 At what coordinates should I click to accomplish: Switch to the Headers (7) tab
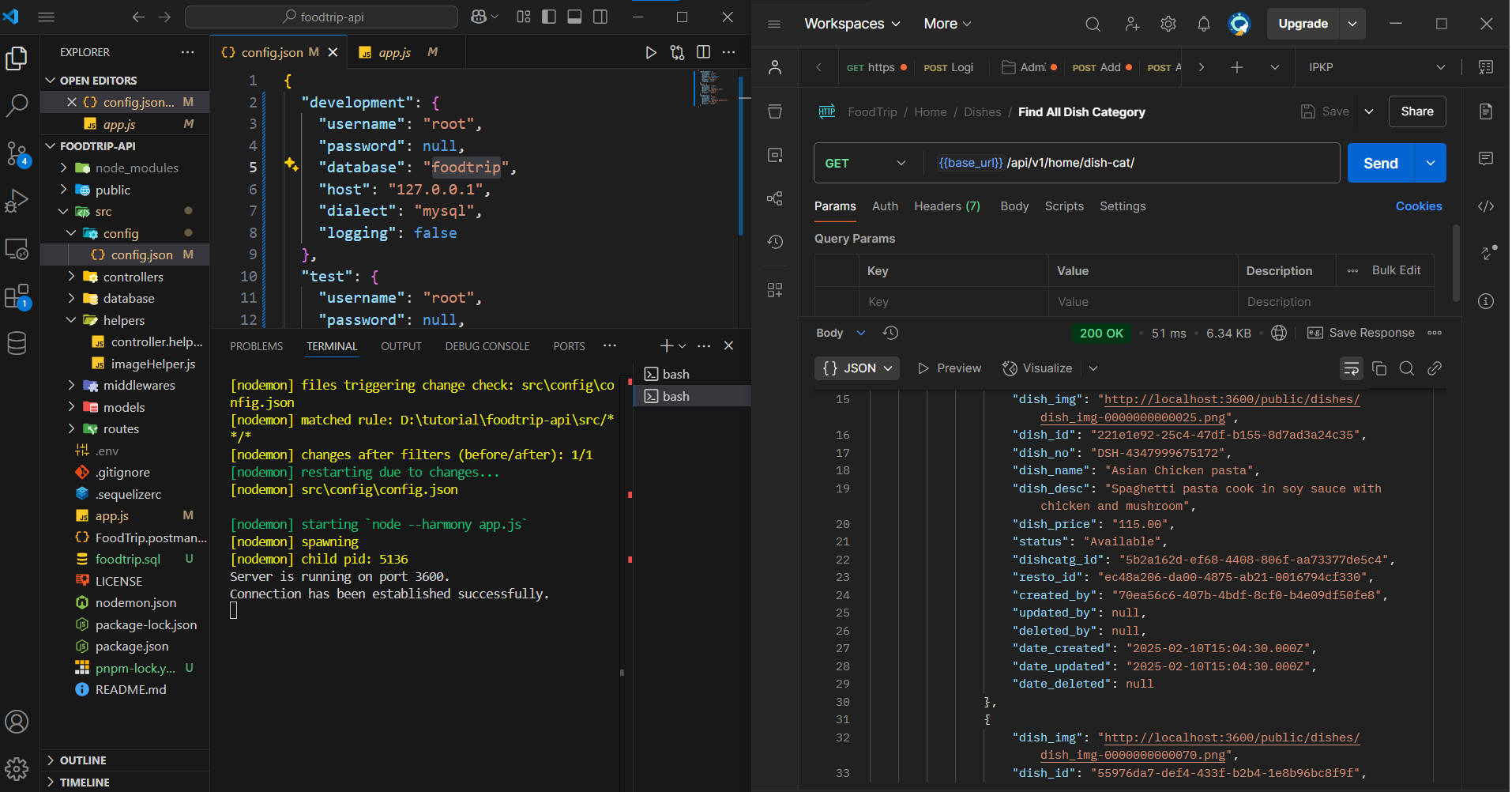point(946,206)
